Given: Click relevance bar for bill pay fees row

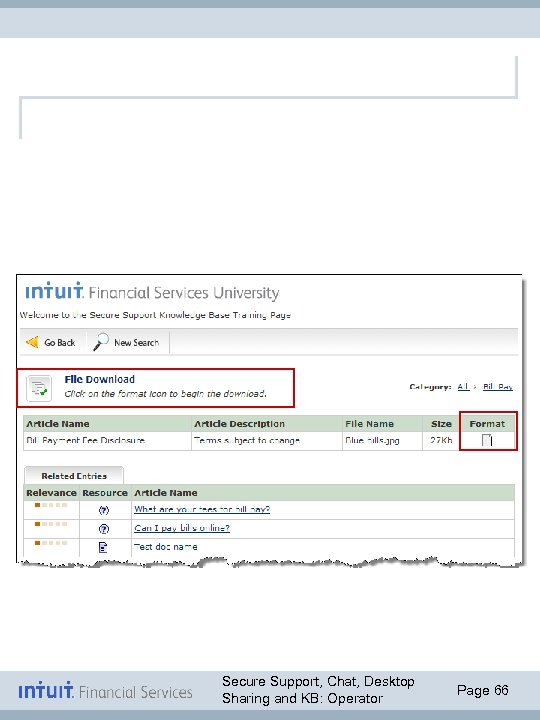Looking at the screenshot, I should [51, 505].
